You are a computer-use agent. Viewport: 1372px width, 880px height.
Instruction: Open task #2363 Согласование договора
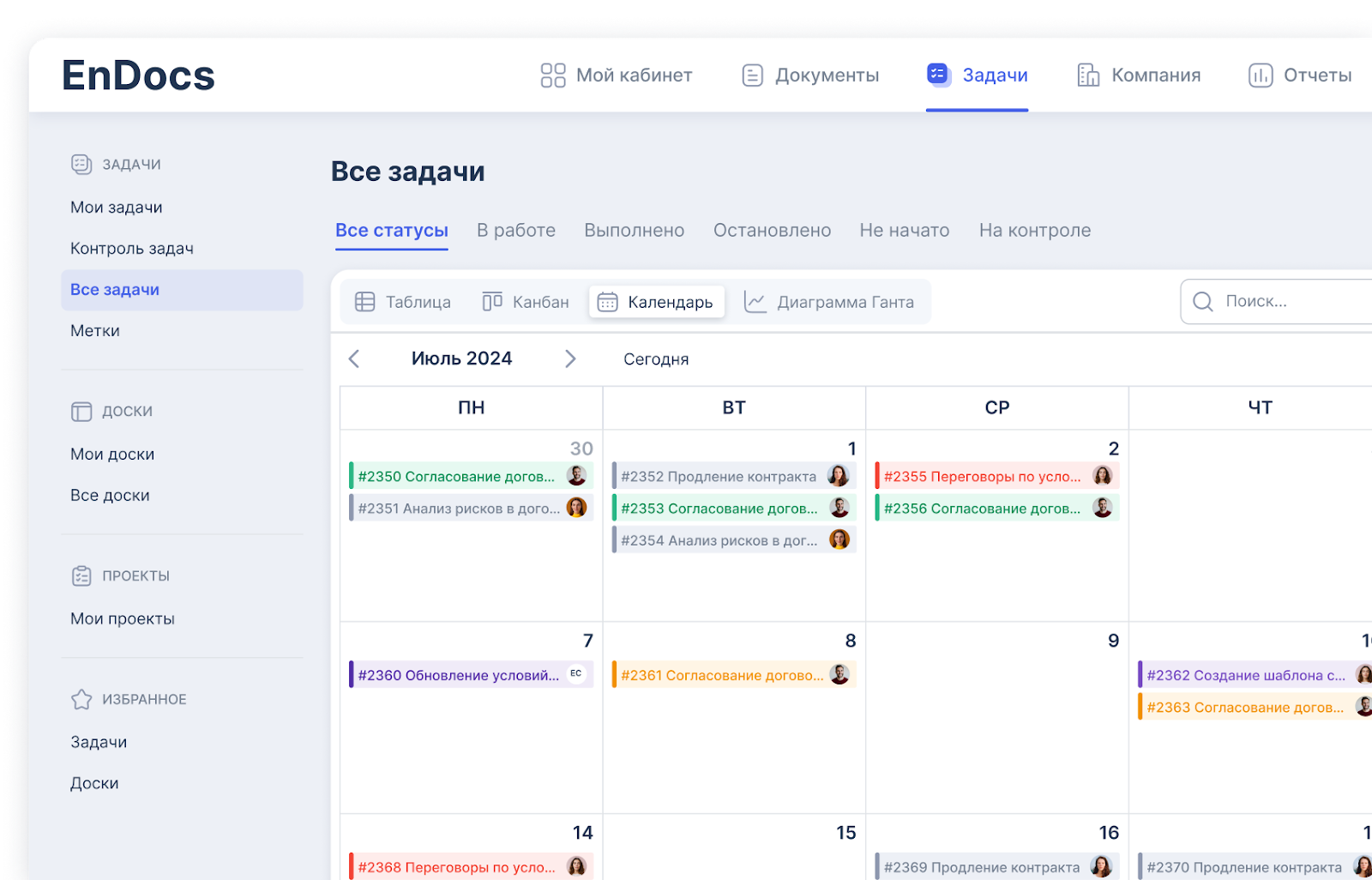tap(1255, 707)
